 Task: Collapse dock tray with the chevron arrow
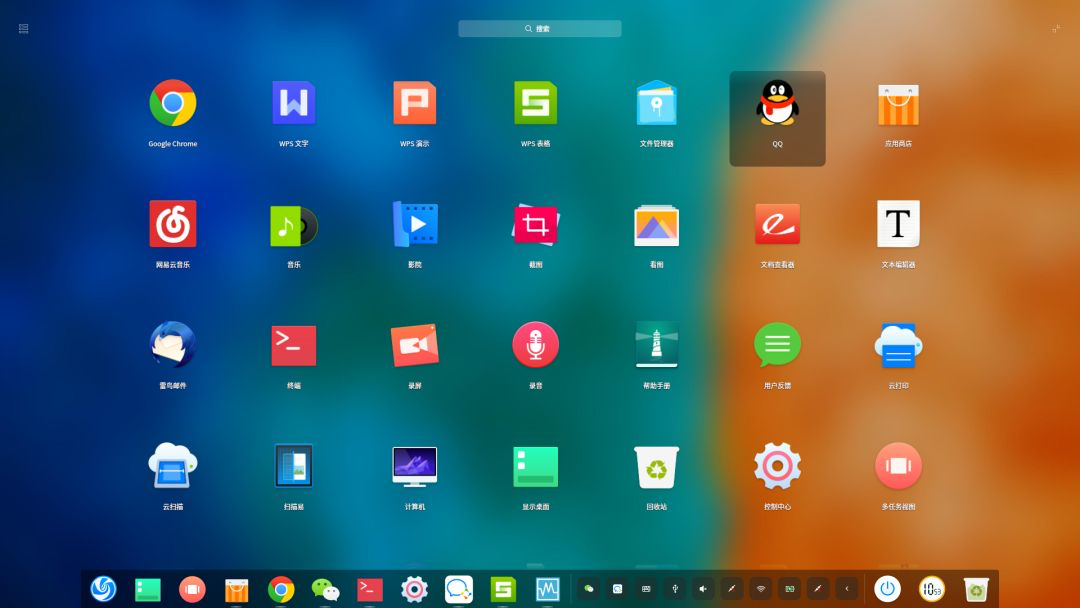coord(847,589)
